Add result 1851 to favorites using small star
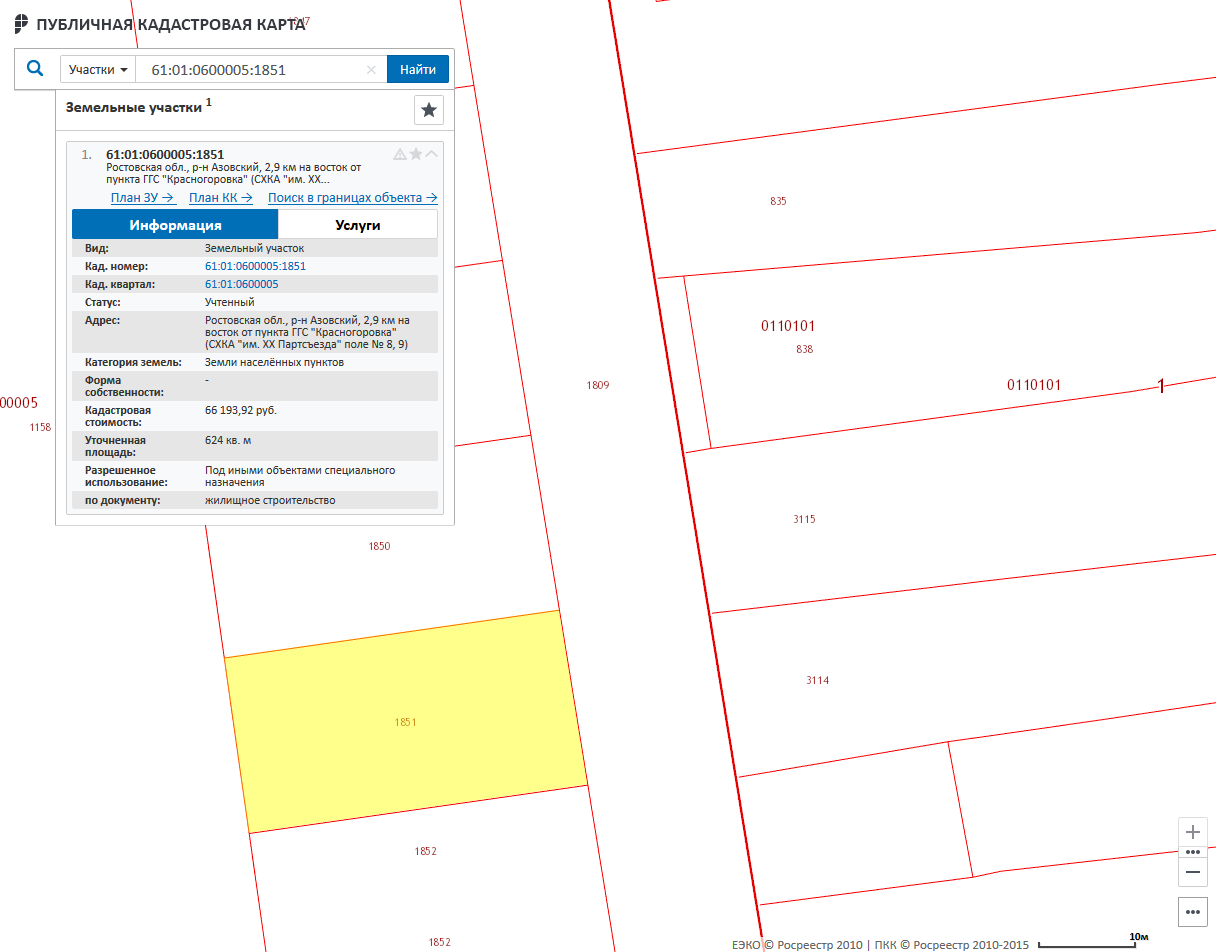Screen dimensions: 1216x952 coord(416,154)
